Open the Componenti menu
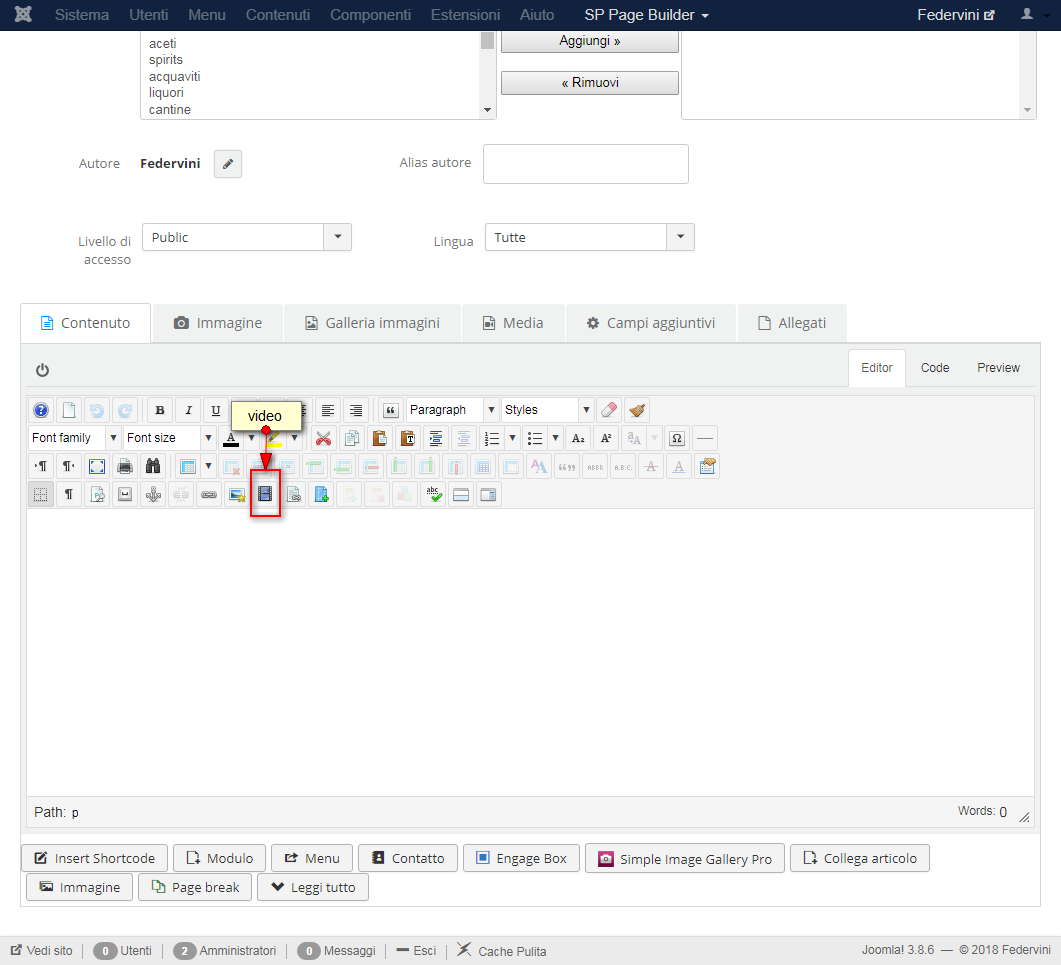Viewport: 1061px width, 965px height. point(370,15)
